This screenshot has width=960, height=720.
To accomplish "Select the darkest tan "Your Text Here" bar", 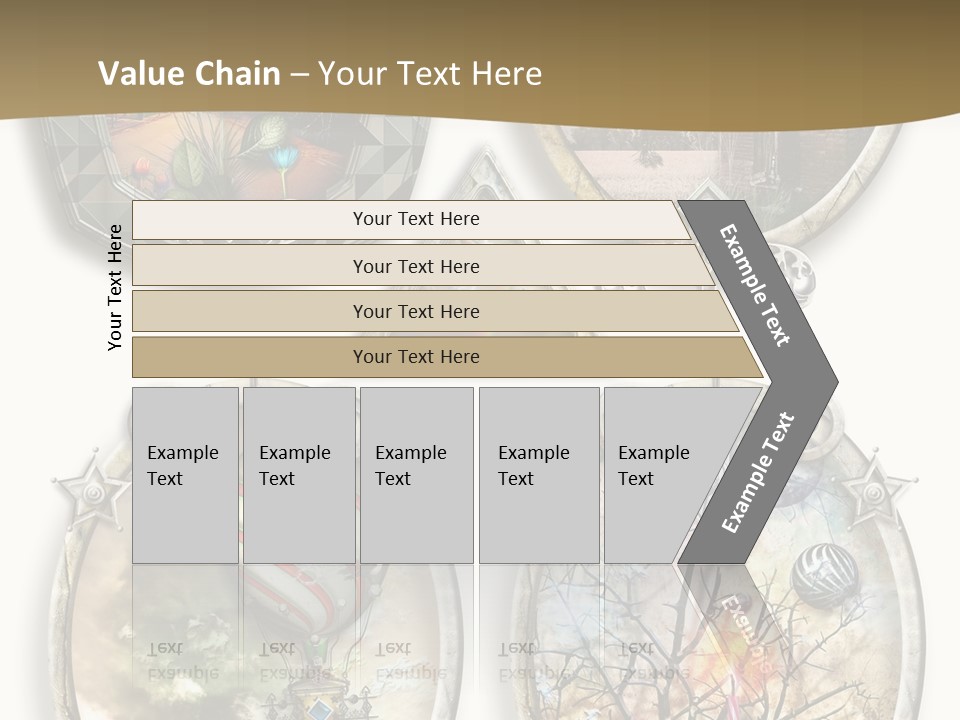I will click(415, 357).
